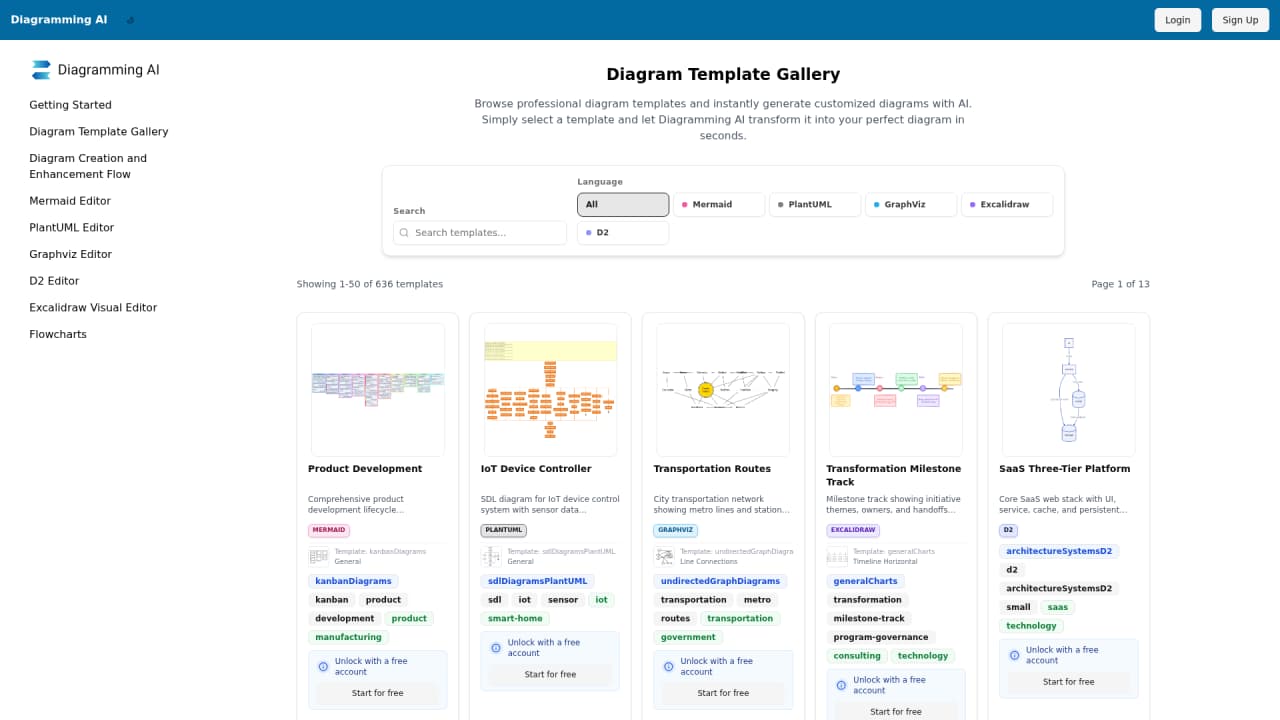The image size is (1280, 720).
Task: Filter templates by GraphViz language
Action: (x=911, y=205)
